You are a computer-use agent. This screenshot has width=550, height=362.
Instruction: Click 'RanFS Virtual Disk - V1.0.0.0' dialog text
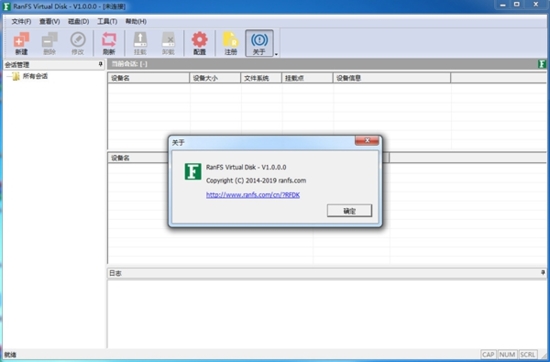[246, 167]
